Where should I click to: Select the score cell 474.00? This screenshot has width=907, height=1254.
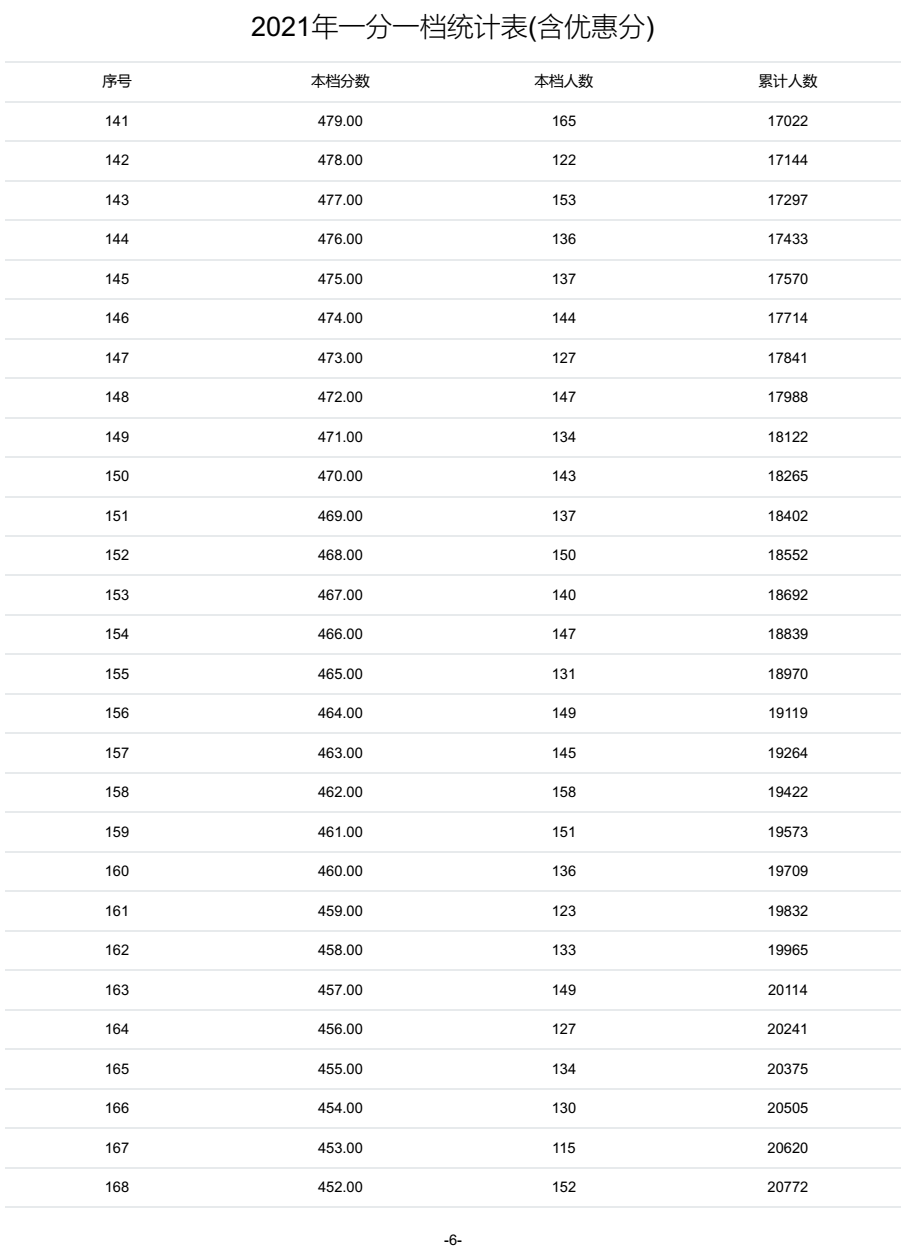tap(340, 319)
